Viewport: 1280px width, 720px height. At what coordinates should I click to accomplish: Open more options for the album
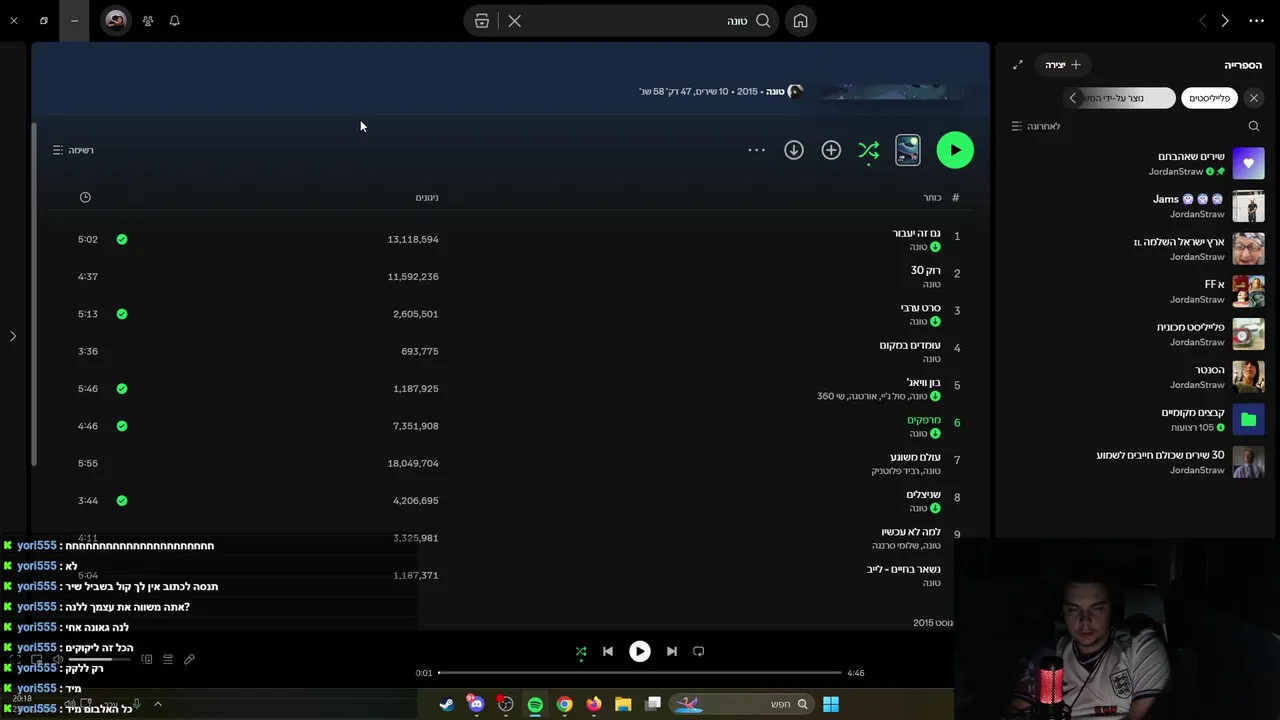click(x=756, y=150)
